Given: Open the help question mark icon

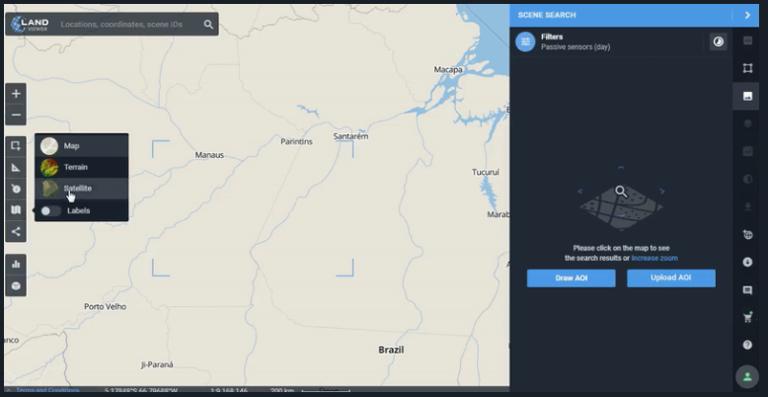Looking at the screenshot, I should 747,345.
